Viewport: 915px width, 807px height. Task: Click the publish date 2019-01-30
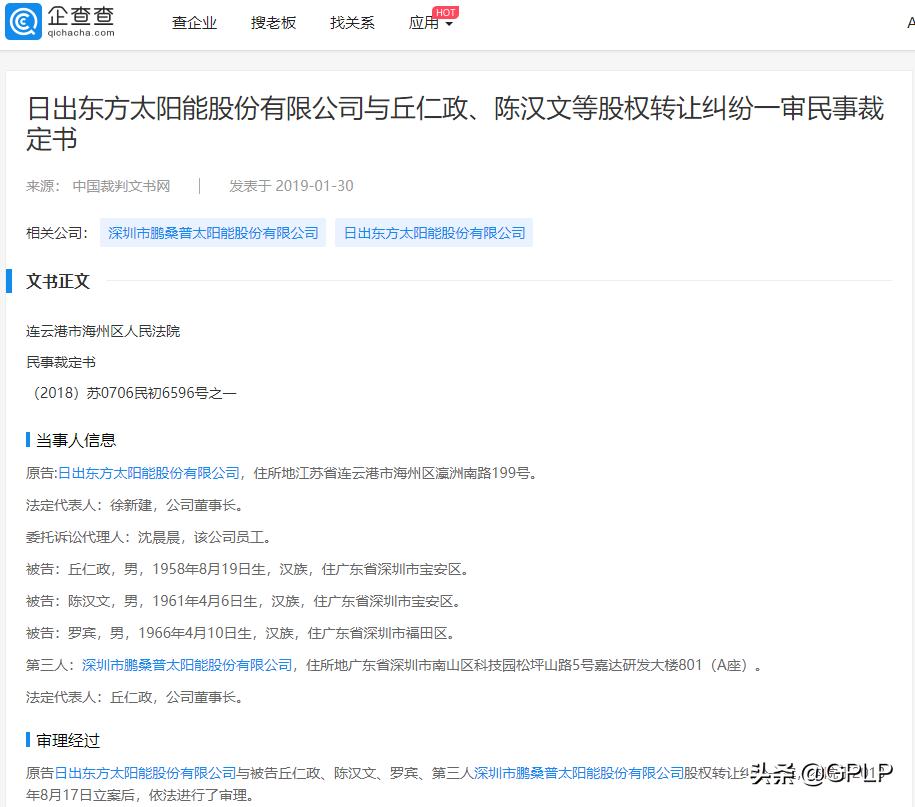pos(314,185)
